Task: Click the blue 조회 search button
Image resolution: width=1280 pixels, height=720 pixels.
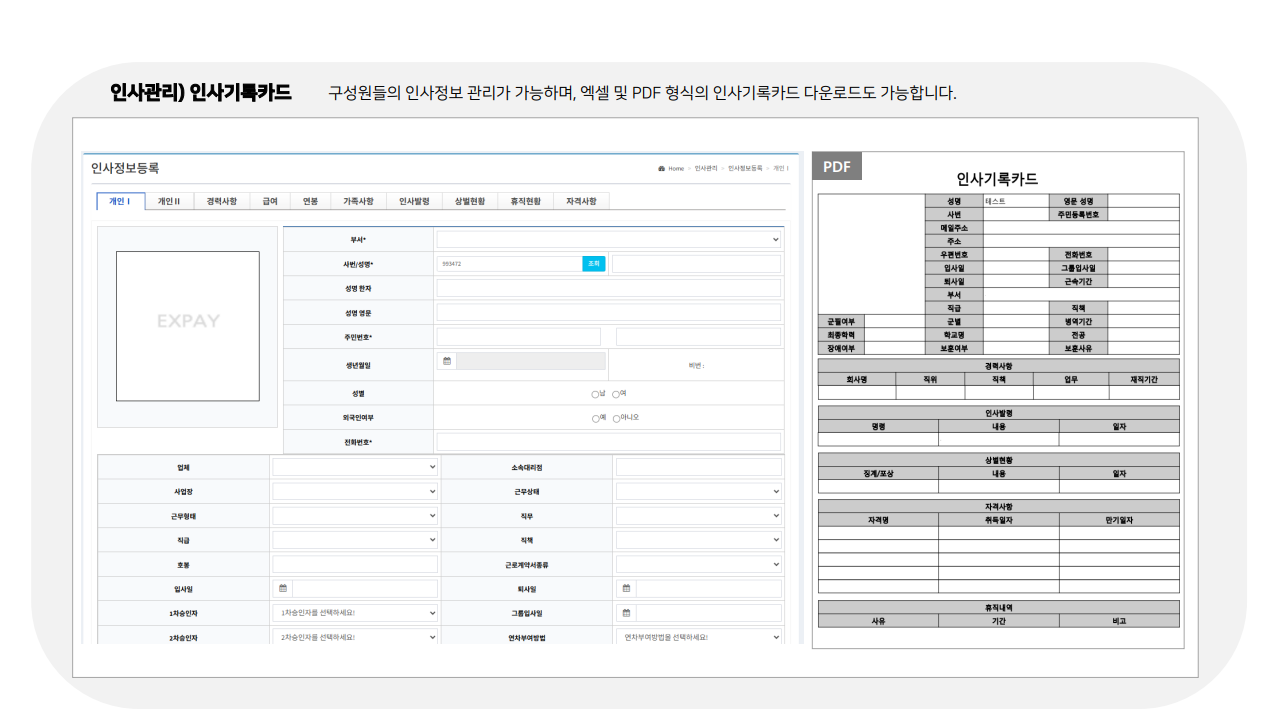Action: point(593,264)
